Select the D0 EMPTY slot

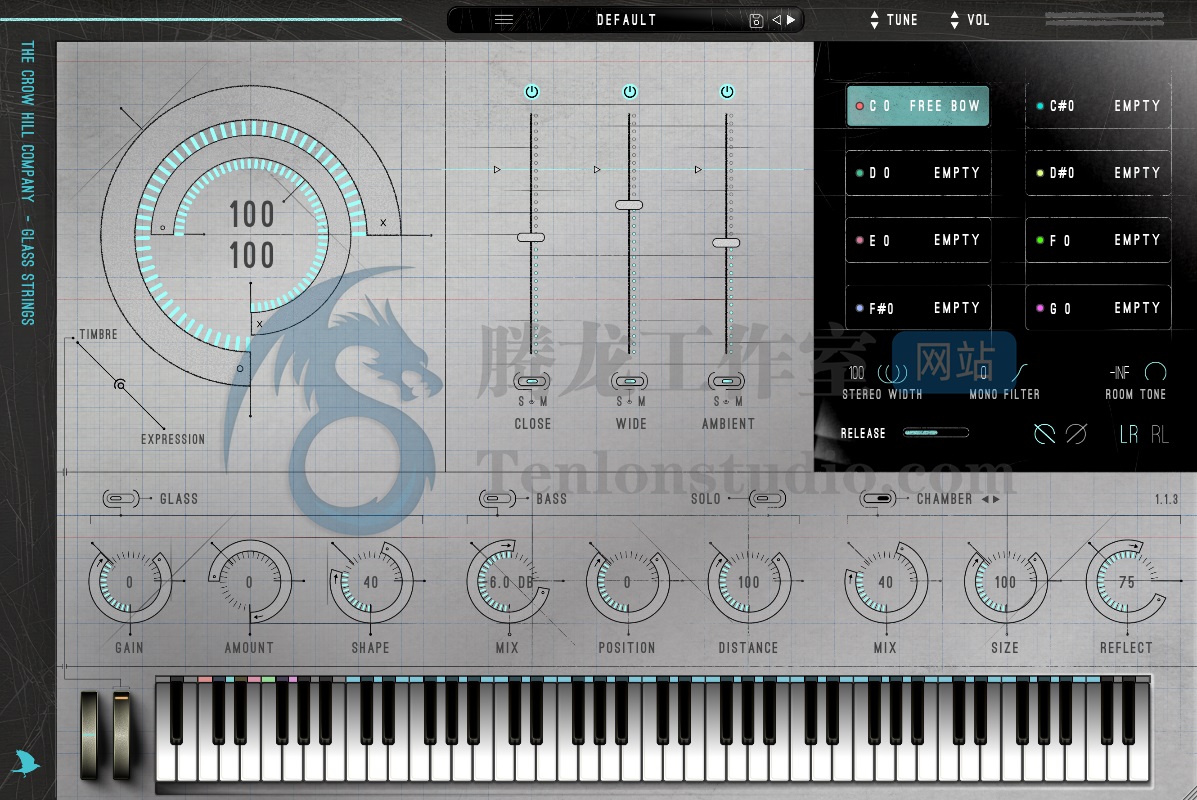(x=918, y=173)
